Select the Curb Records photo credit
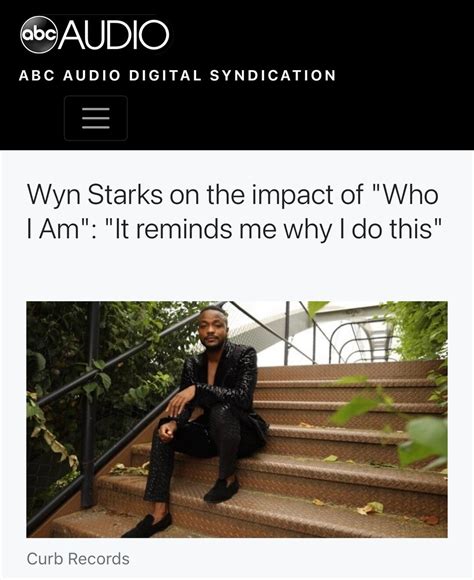Image resolution: width=474 pixels, height=580 pixels. [x=78, y=559]
